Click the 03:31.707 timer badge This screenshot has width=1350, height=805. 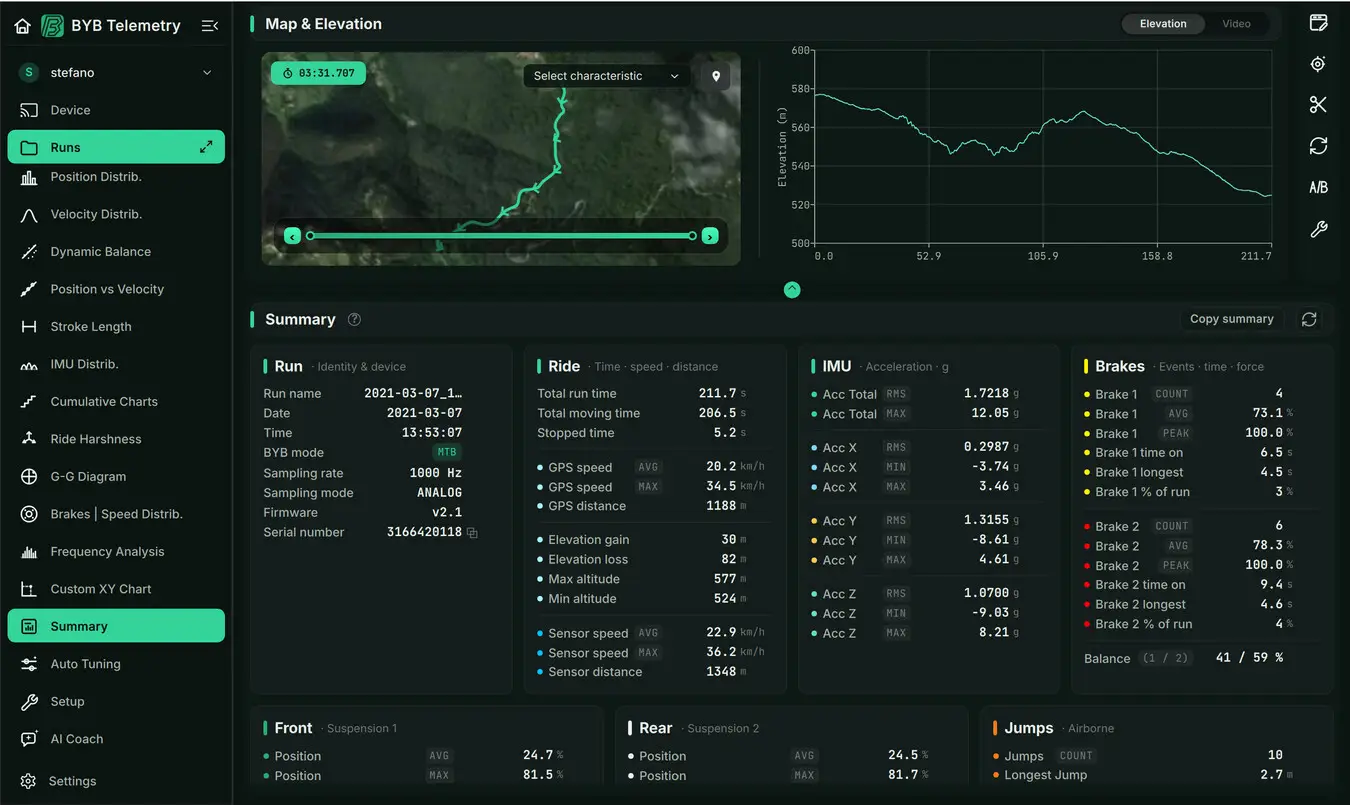[318, 73]
